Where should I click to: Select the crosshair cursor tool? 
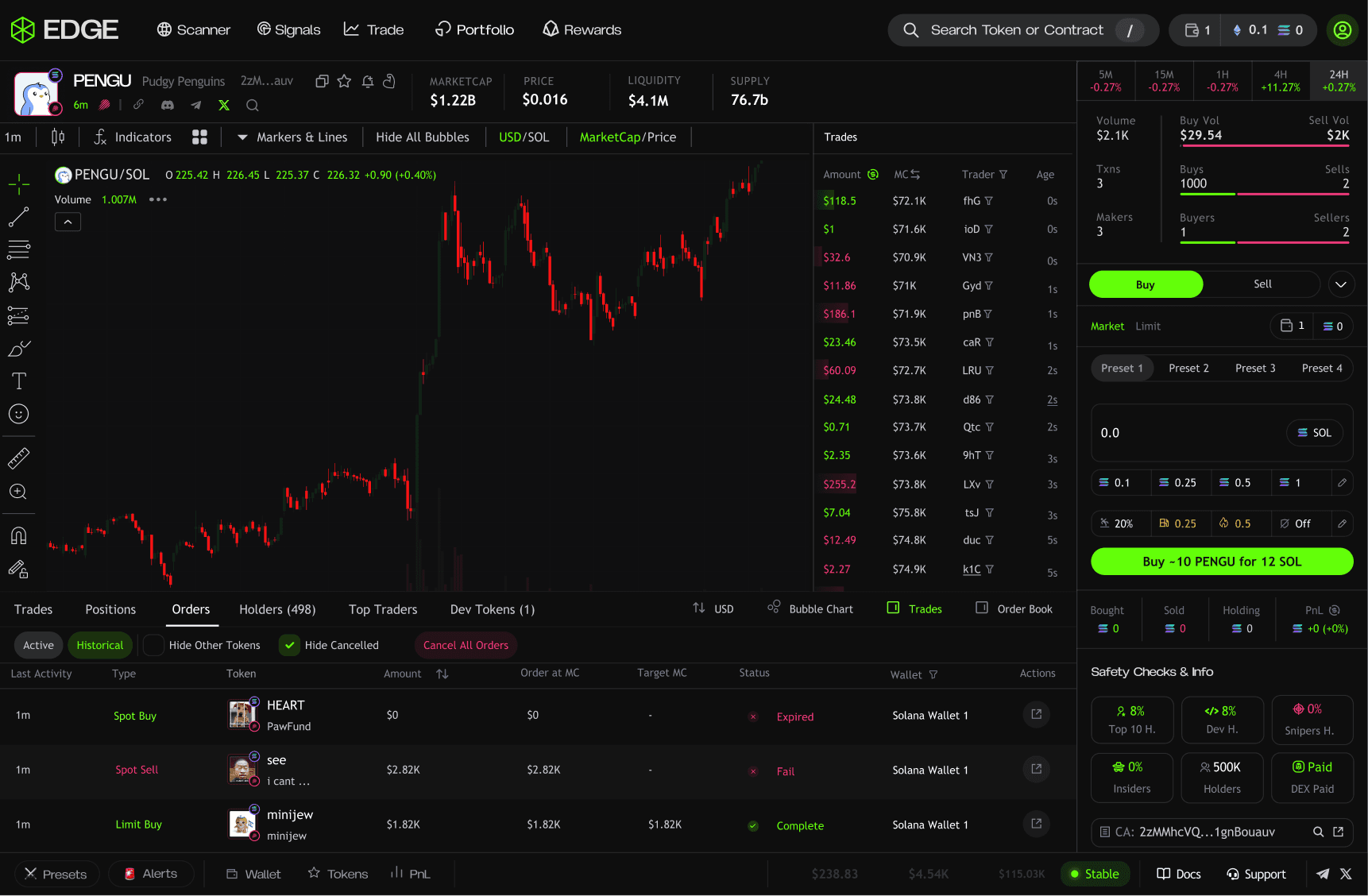(x=19, y=184)
